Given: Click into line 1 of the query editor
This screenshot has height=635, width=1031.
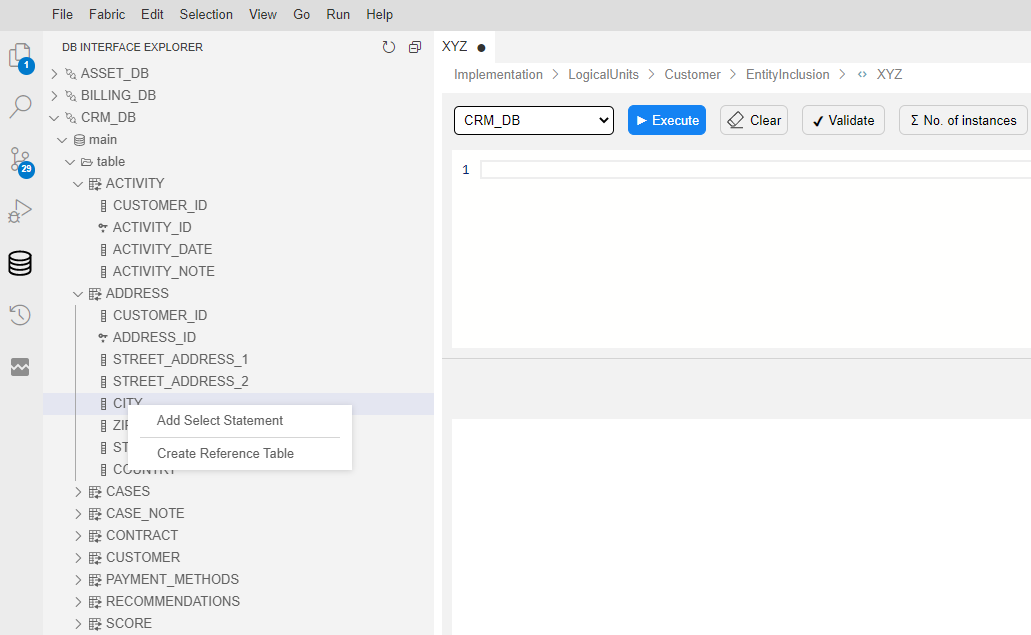Looking at the screenshot, I should (x=750, y=170).
